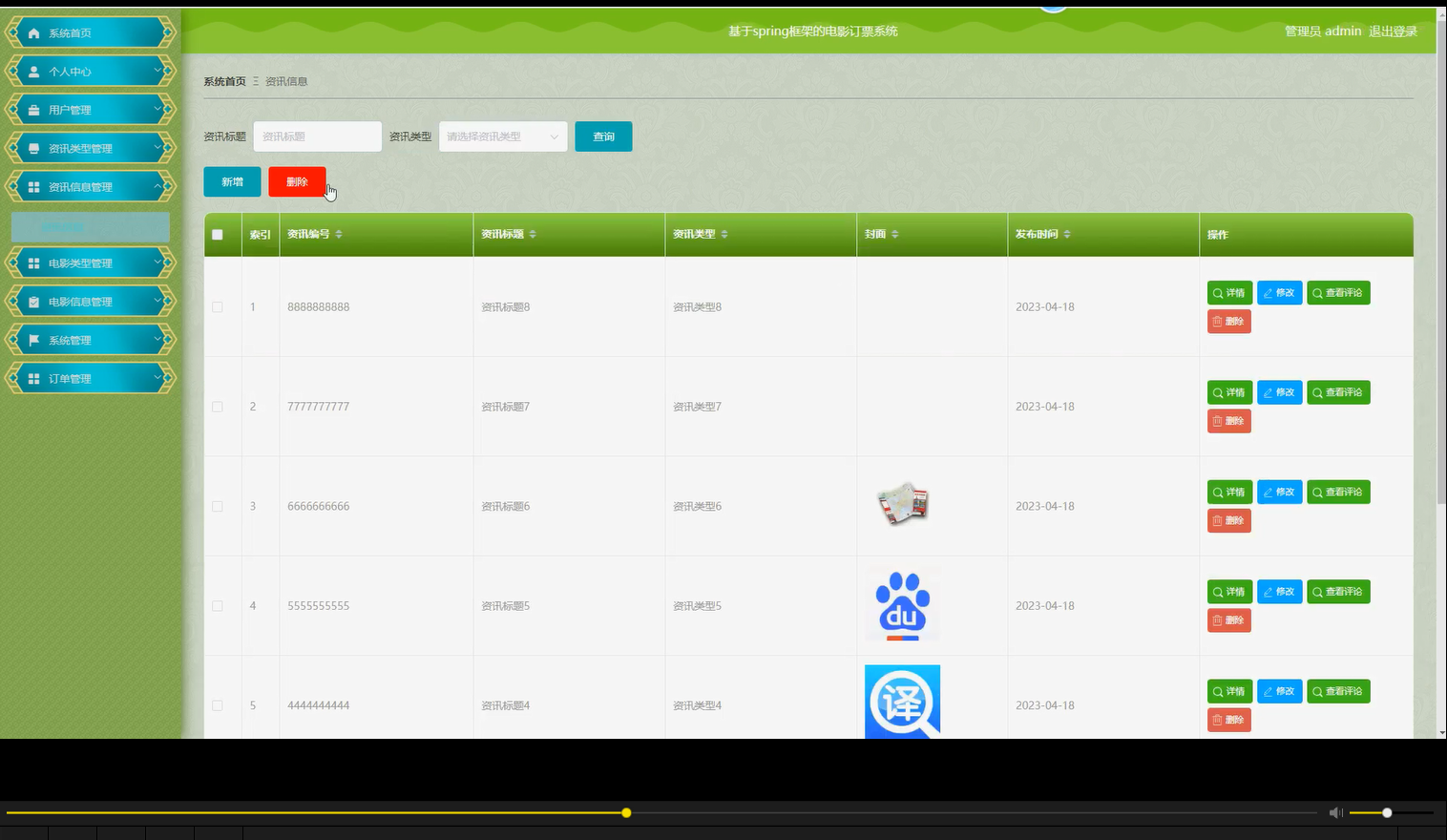Check the checkbox for row 5555555555
Image resolution: width=1447 pixels, height=840 pixels.
click(x=218, y=606)
